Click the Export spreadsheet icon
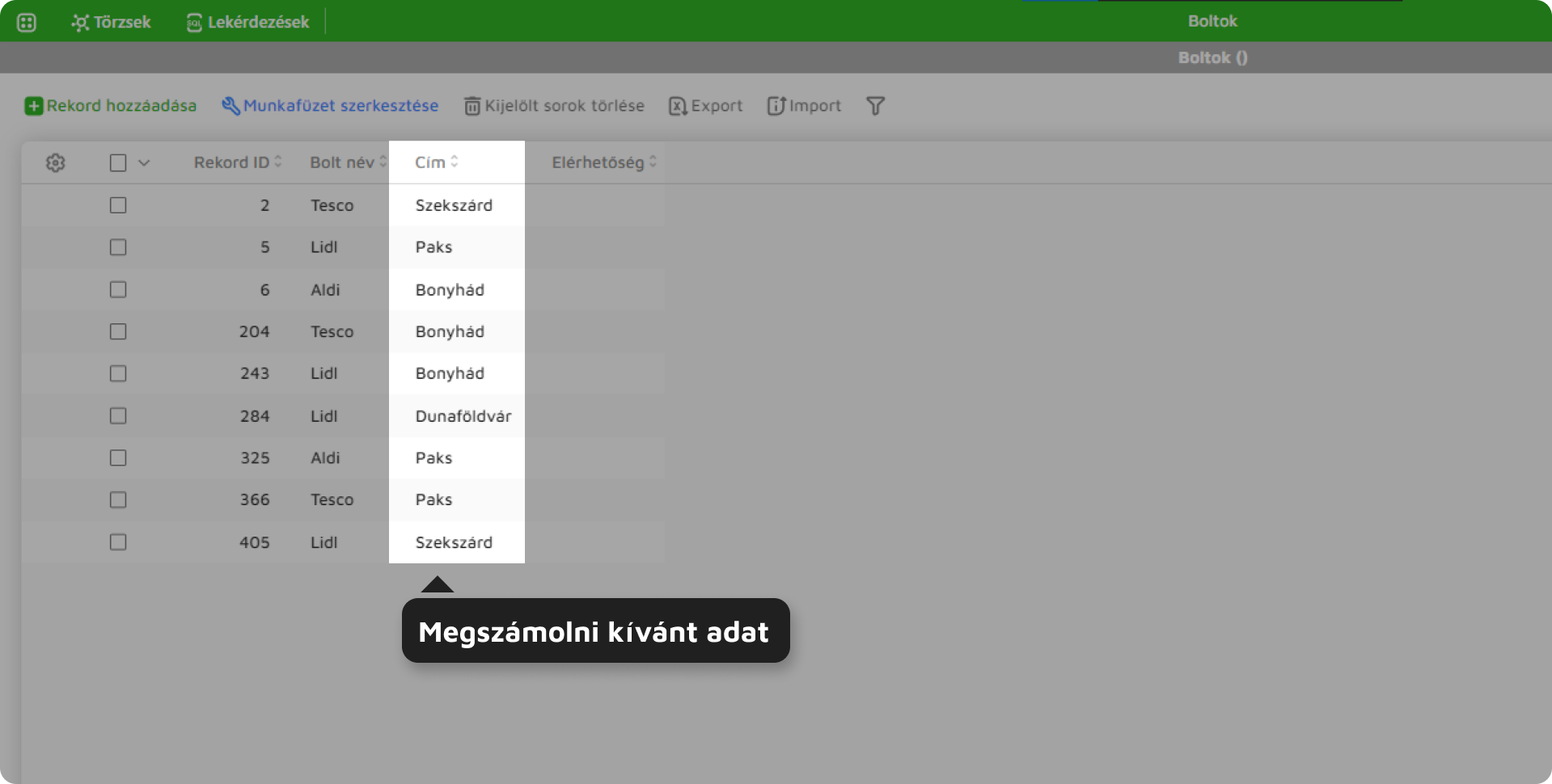This screenshot has width=1552, height=784. (678, 106)
